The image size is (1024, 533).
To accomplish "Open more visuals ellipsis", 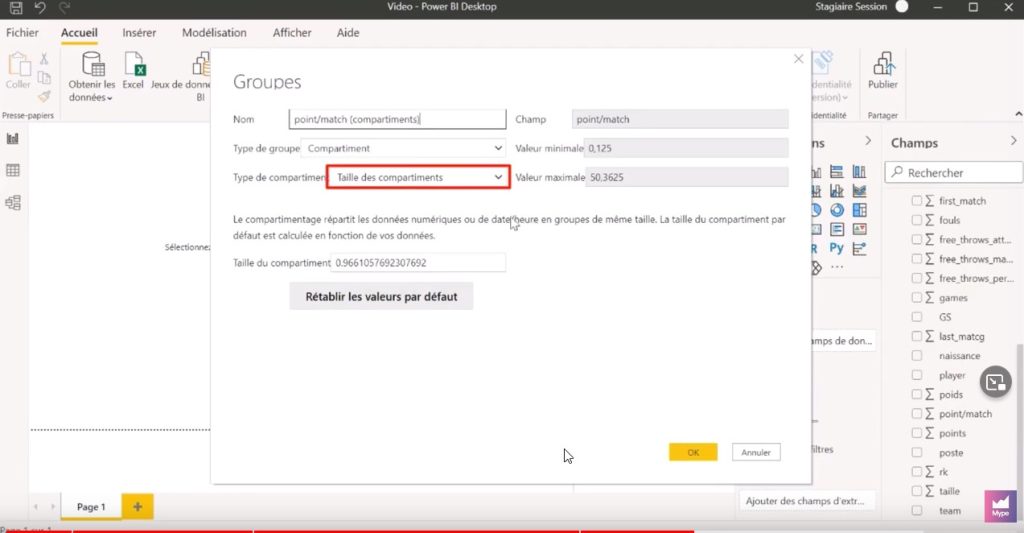I will (x=837, y=267).
